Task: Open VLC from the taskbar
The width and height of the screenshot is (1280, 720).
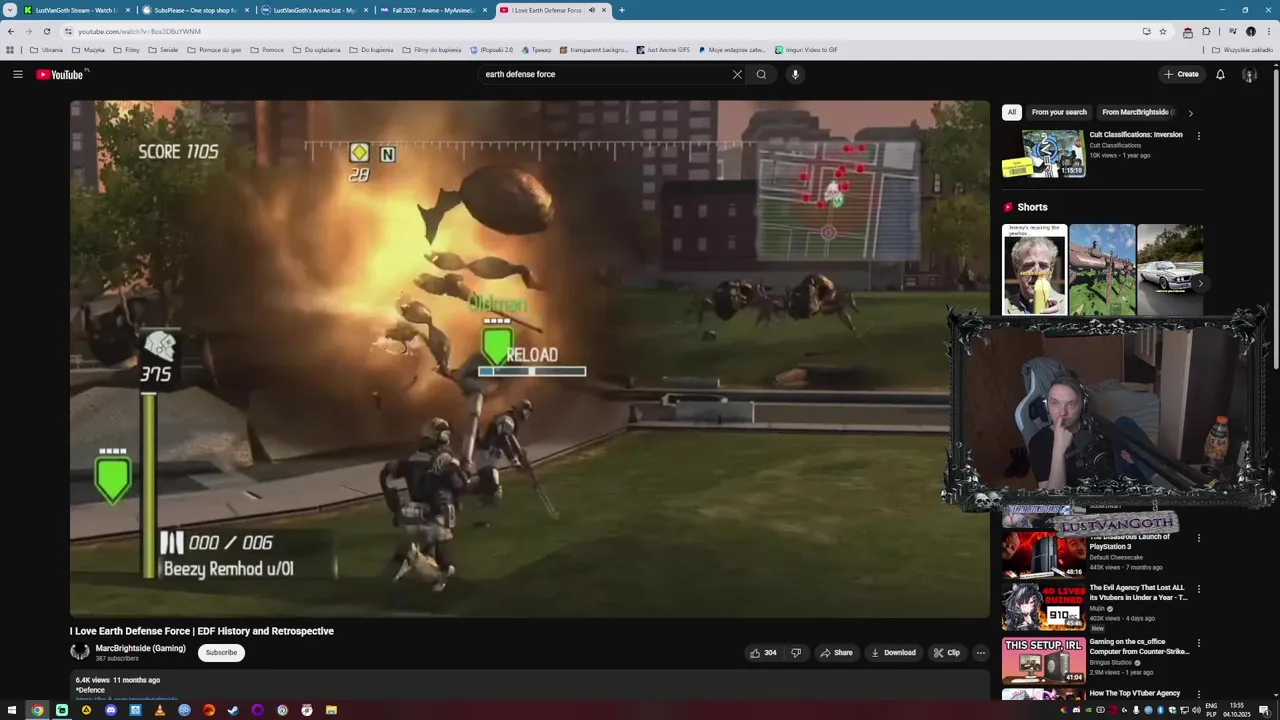Action: 160,710
